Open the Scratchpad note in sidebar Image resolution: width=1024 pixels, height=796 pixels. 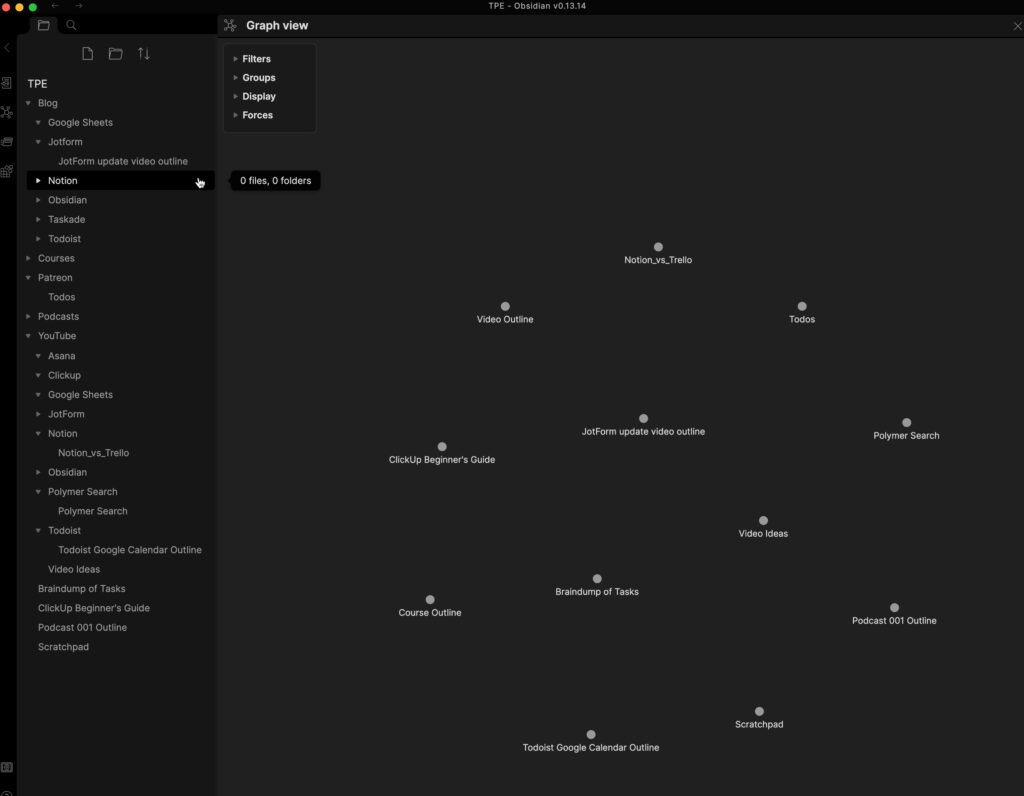[x=63, y=647]
